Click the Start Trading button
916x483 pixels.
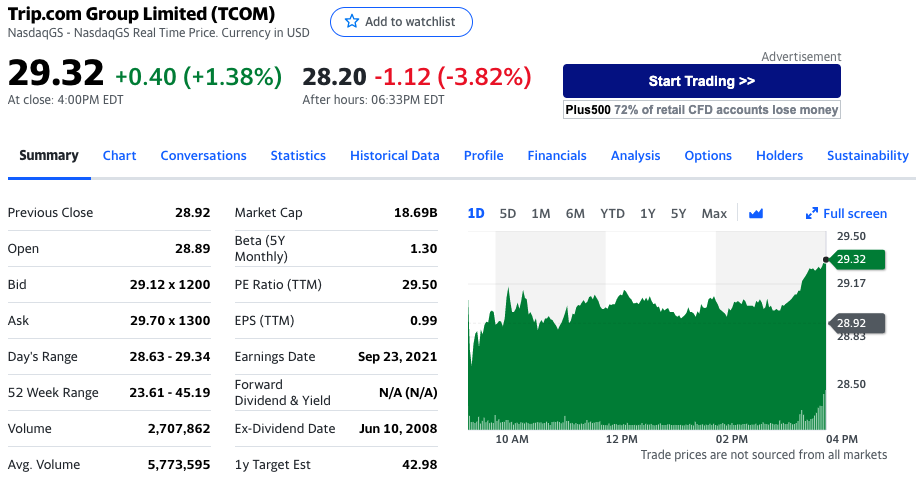701,81
